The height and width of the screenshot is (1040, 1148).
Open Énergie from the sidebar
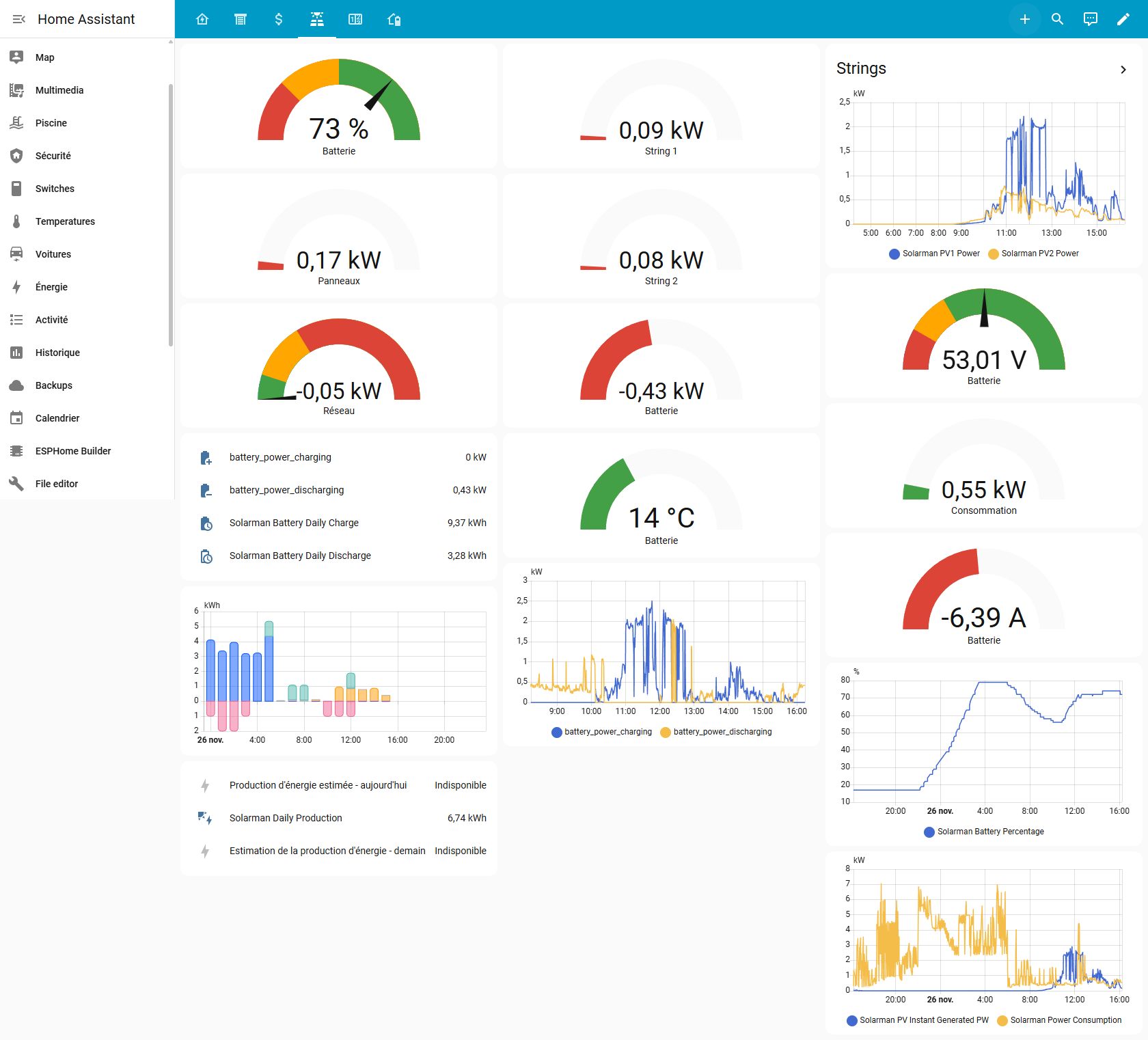pos(51,287)
